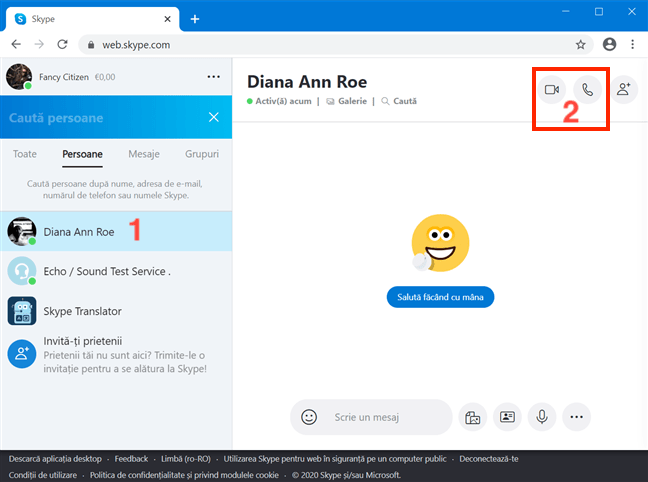The width and height of the screenshot is (648, 482).
Task: Open the Chrome profile account icon
Action: [x=609, y=44]
